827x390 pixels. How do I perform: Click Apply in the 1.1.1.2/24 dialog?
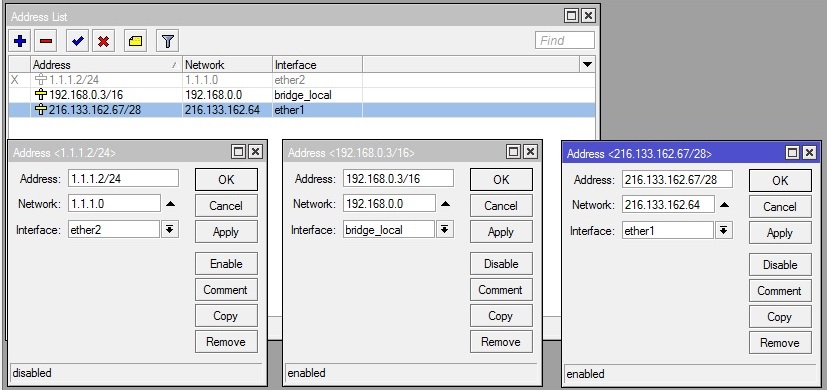(226, 232)
